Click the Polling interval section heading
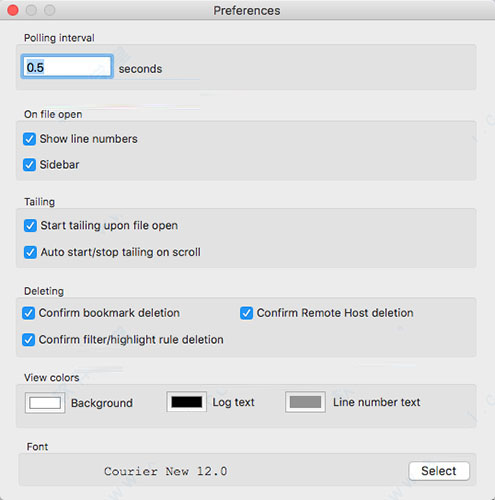 click(x=59, y=38)
